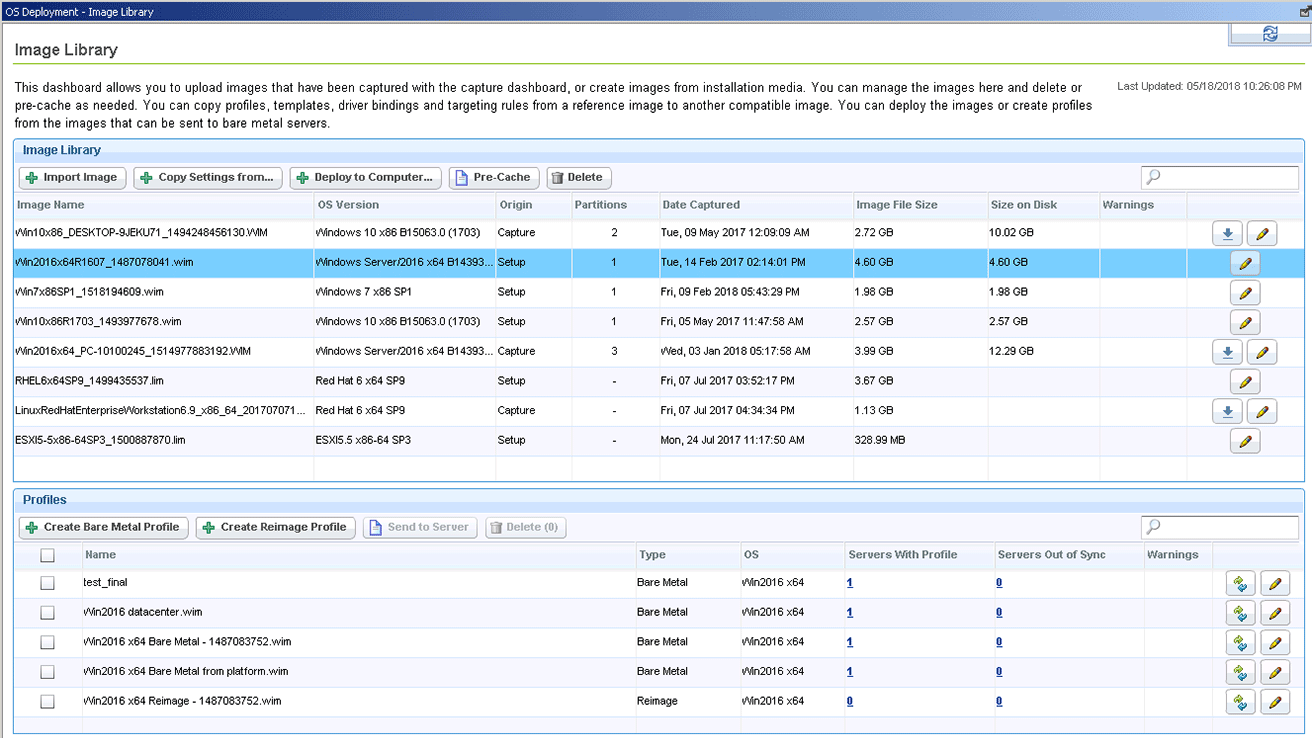
Task: Download the LinuxRedHatEnterpriseWorkstation capture image
Action: [1227, 410]
